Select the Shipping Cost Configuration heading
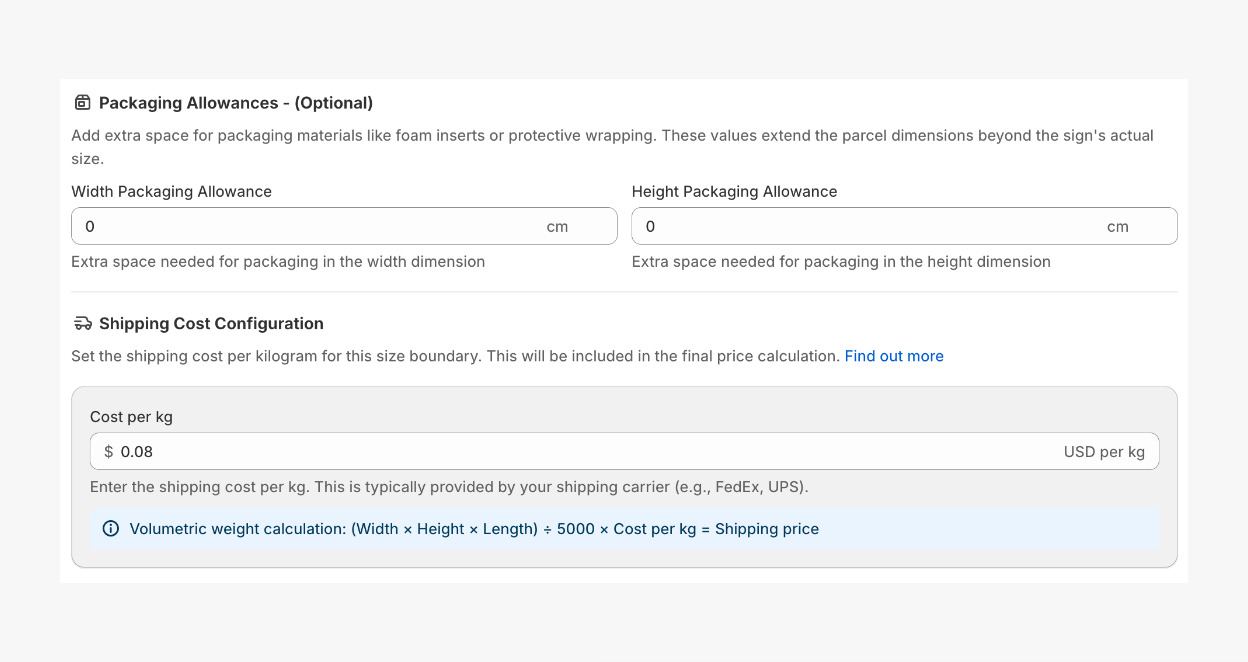 [x=211, y=324]
